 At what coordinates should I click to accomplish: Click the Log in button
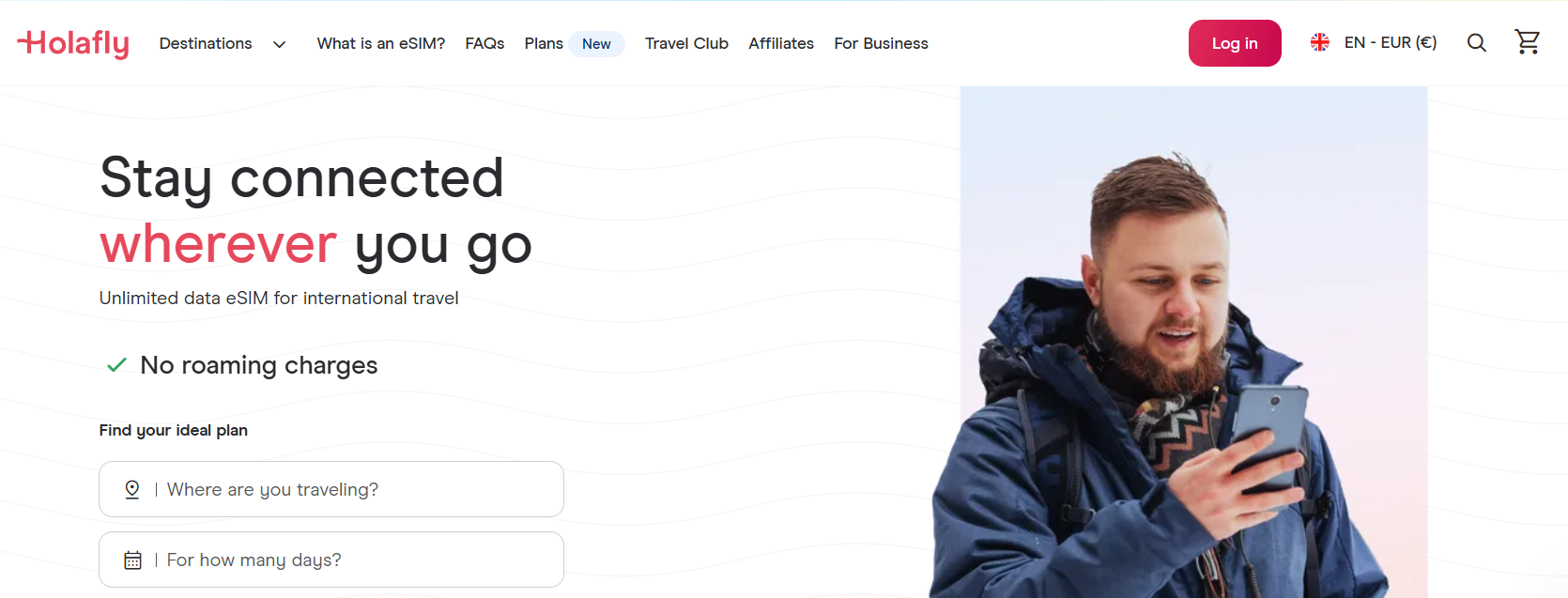tap(1235, 43)
